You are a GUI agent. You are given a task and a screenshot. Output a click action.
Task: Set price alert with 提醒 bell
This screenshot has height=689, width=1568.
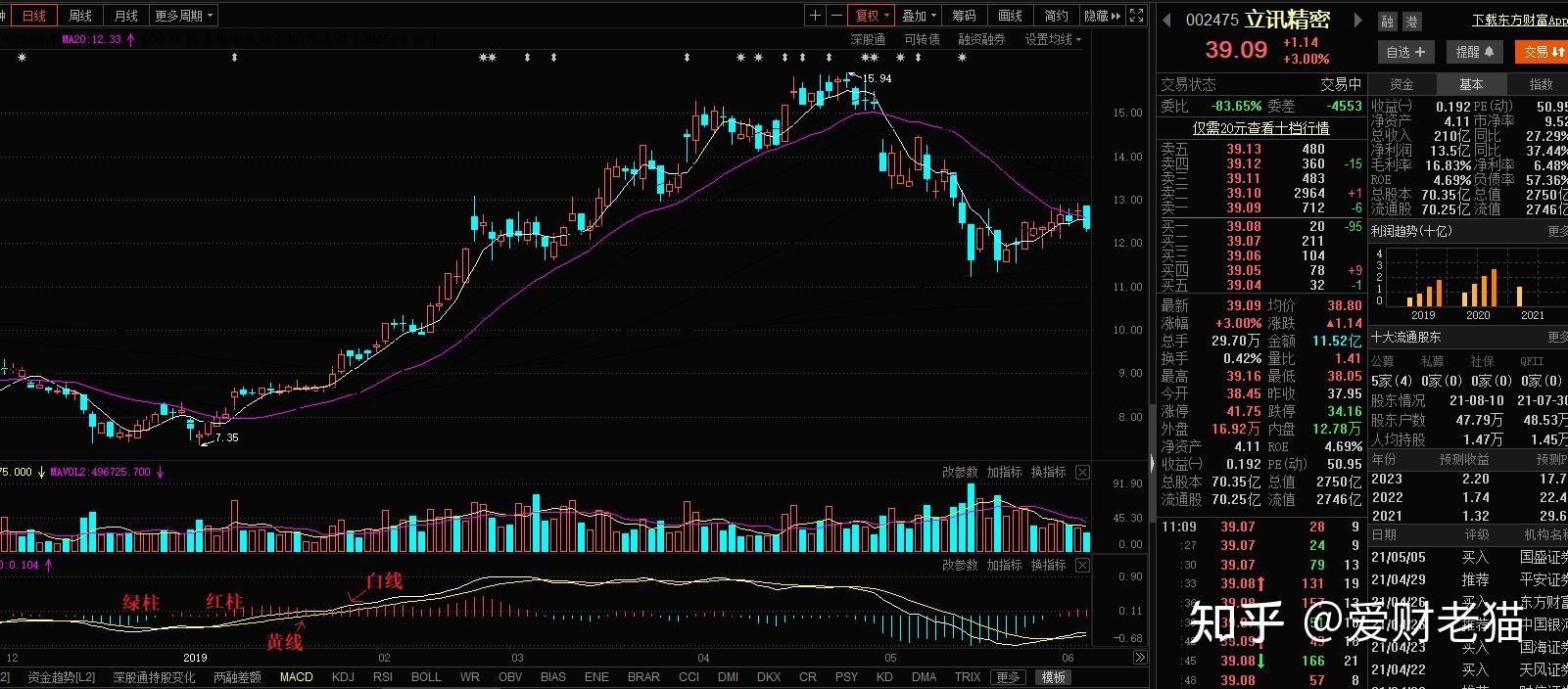coord(1475,52)
